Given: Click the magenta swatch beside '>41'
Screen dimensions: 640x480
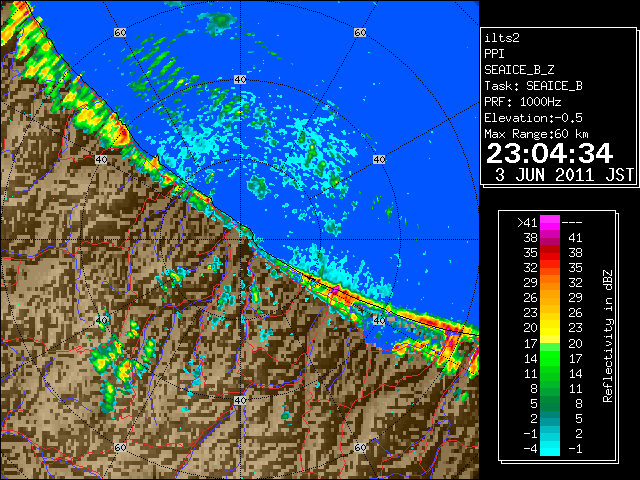Looking at the screenshot, I should click(550, 222).
